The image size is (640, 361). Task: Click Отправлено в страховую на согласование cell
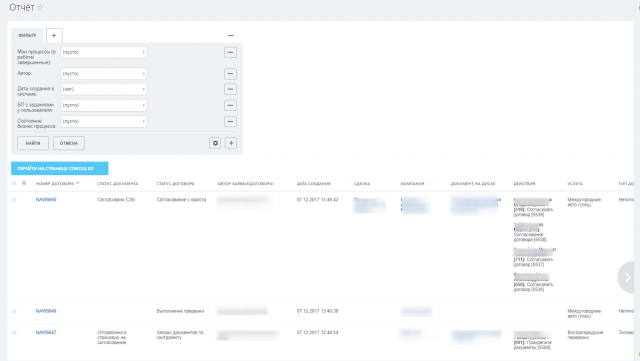click(112, 338)
